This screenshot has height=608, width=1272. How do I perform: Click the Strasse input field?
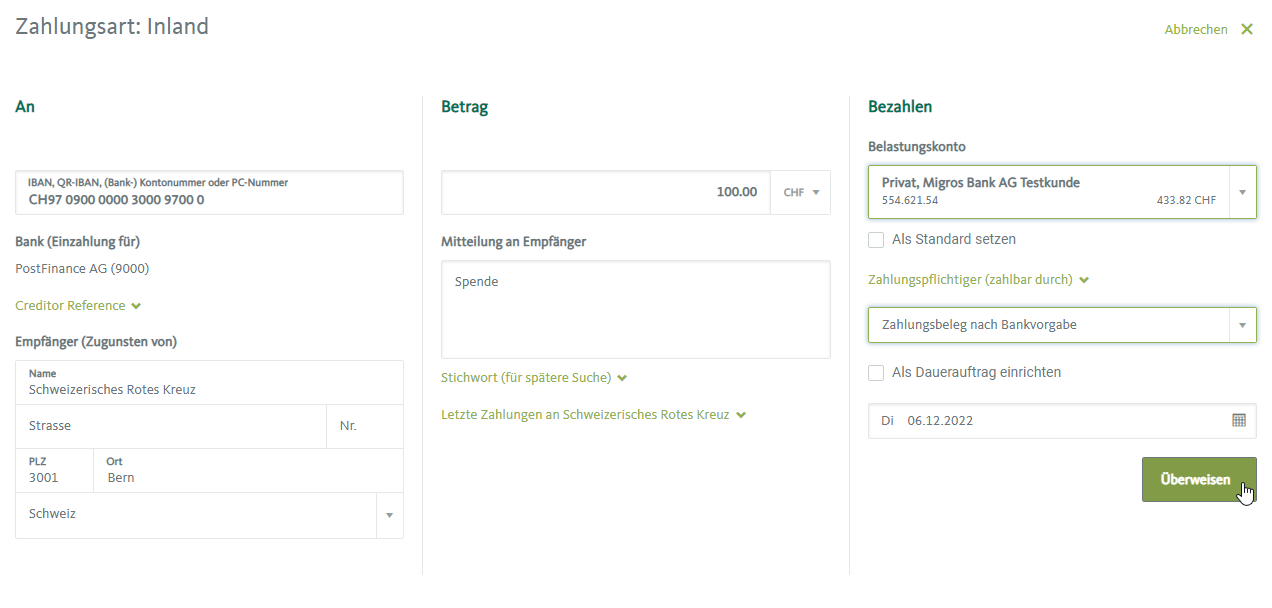pos(171,427)
